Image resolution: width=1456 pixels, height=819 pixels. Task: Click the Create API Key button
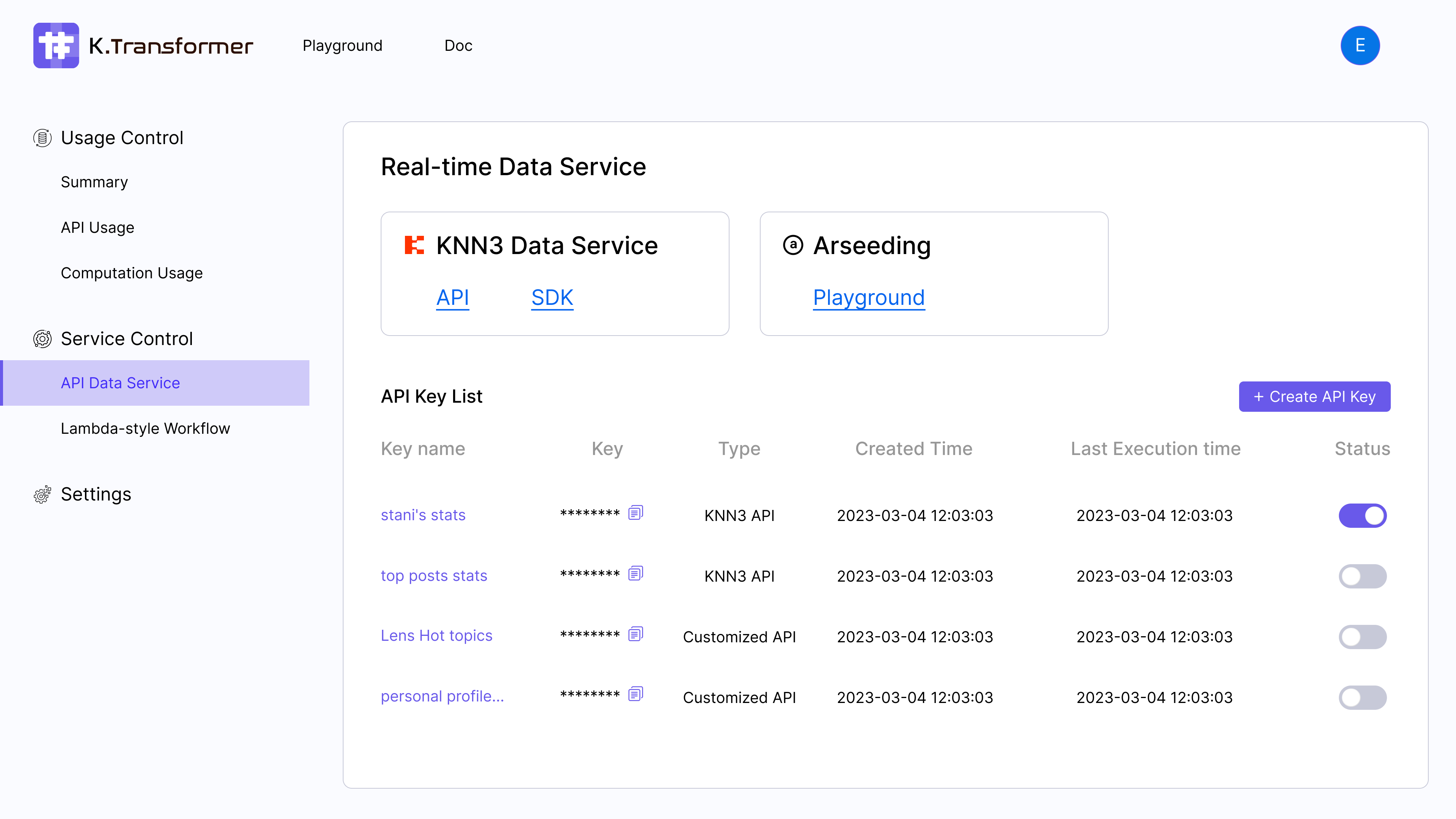click(1315, 397)
